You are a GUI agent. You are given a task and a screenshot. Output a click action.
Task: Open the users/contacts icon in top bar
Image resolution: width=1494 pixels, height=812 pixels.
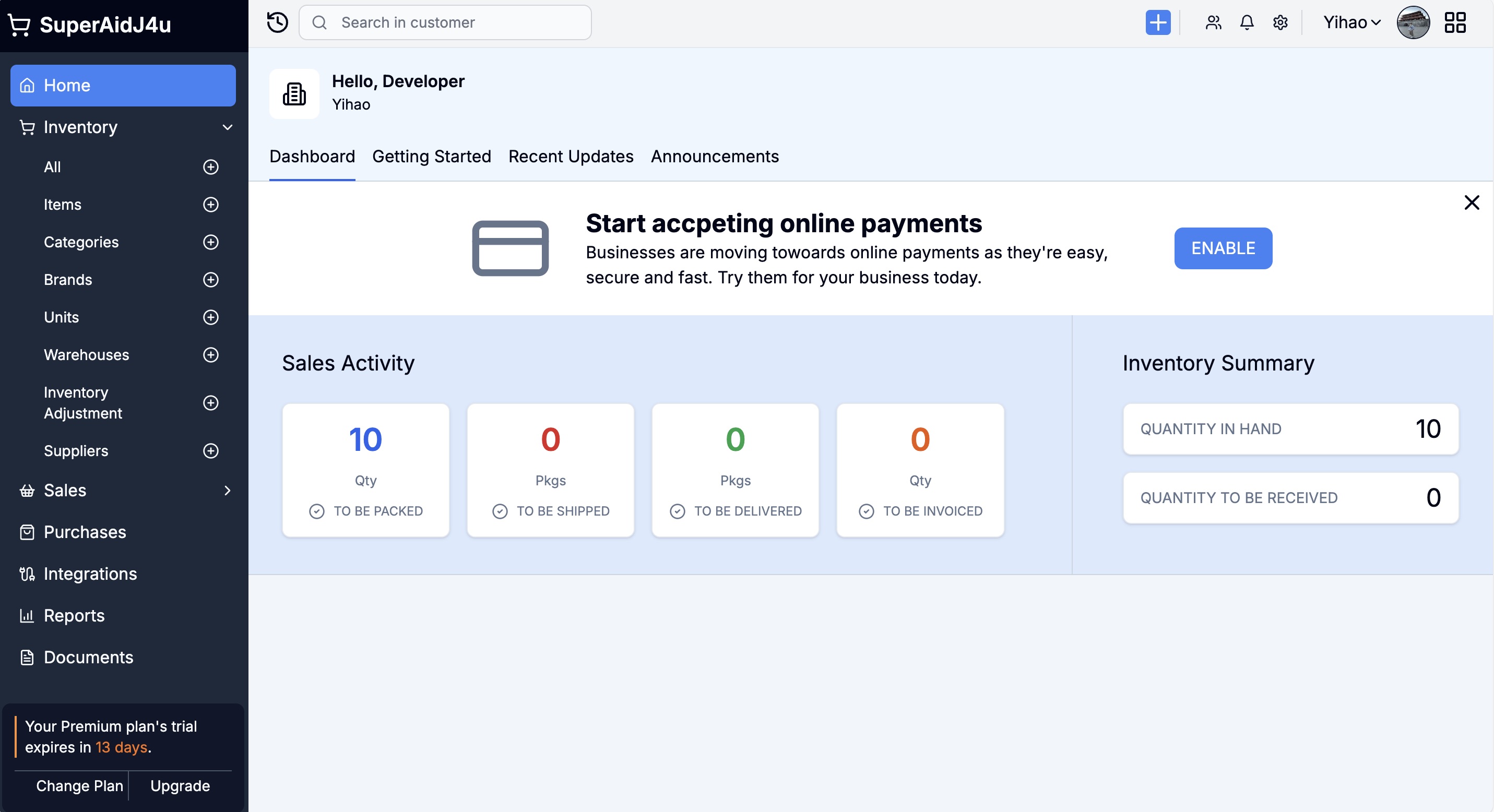click(1213, 22)
